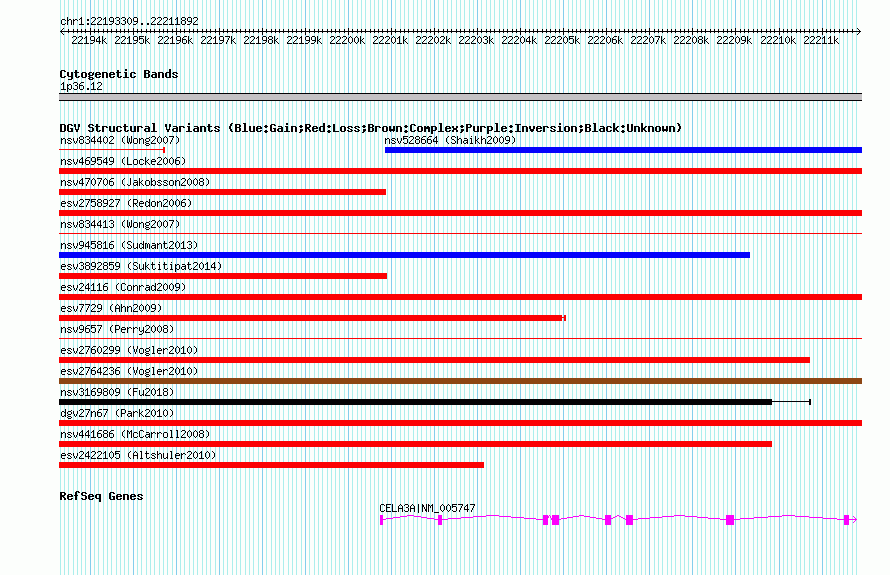890x575 pixels.
Task: Select the nsv945816 (Sudmant2013) label
Action: (x=129, y=245)
